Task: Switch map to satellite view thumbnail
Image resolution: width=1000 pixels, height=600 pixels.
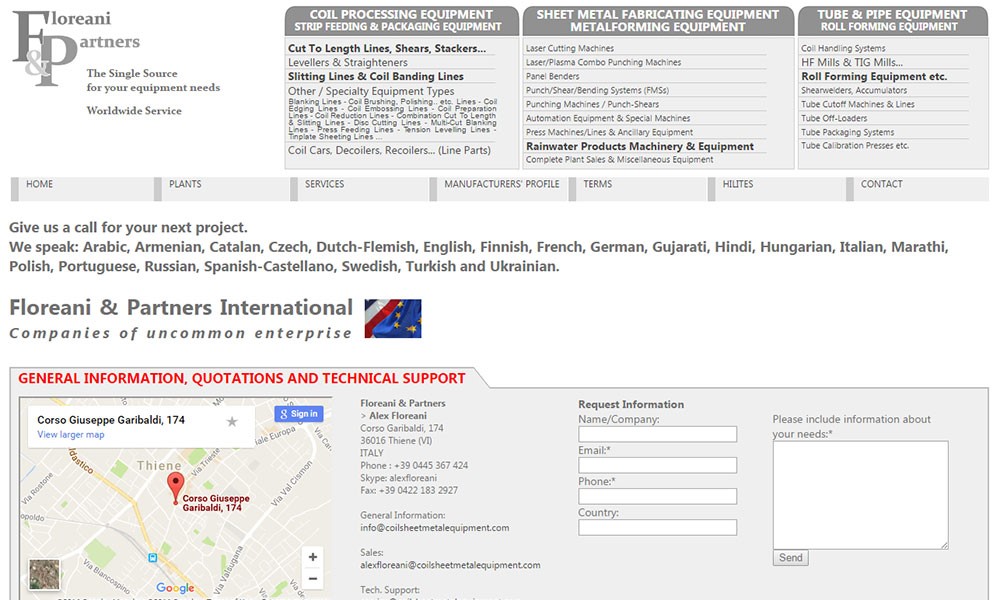Action: pos(44,574)
